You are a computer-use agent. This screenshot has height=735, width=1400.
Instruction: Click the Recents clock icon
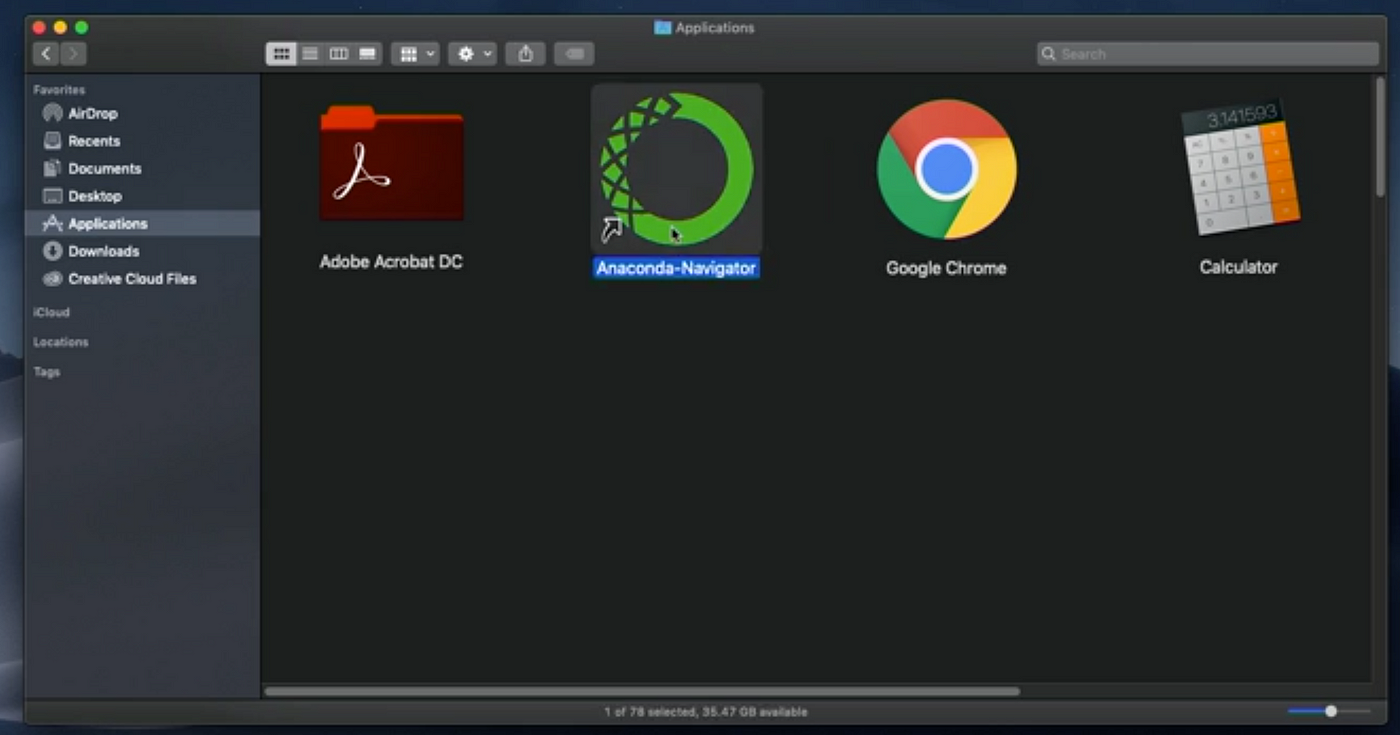[x=52, y=141]
